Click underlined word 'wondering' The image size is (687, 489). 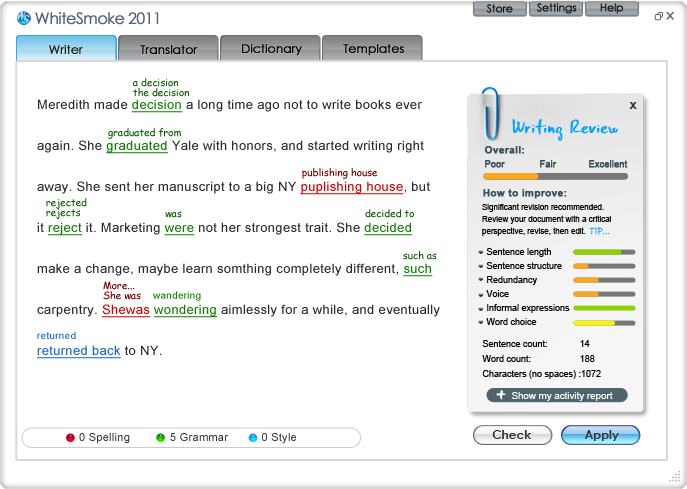(185, 310)
